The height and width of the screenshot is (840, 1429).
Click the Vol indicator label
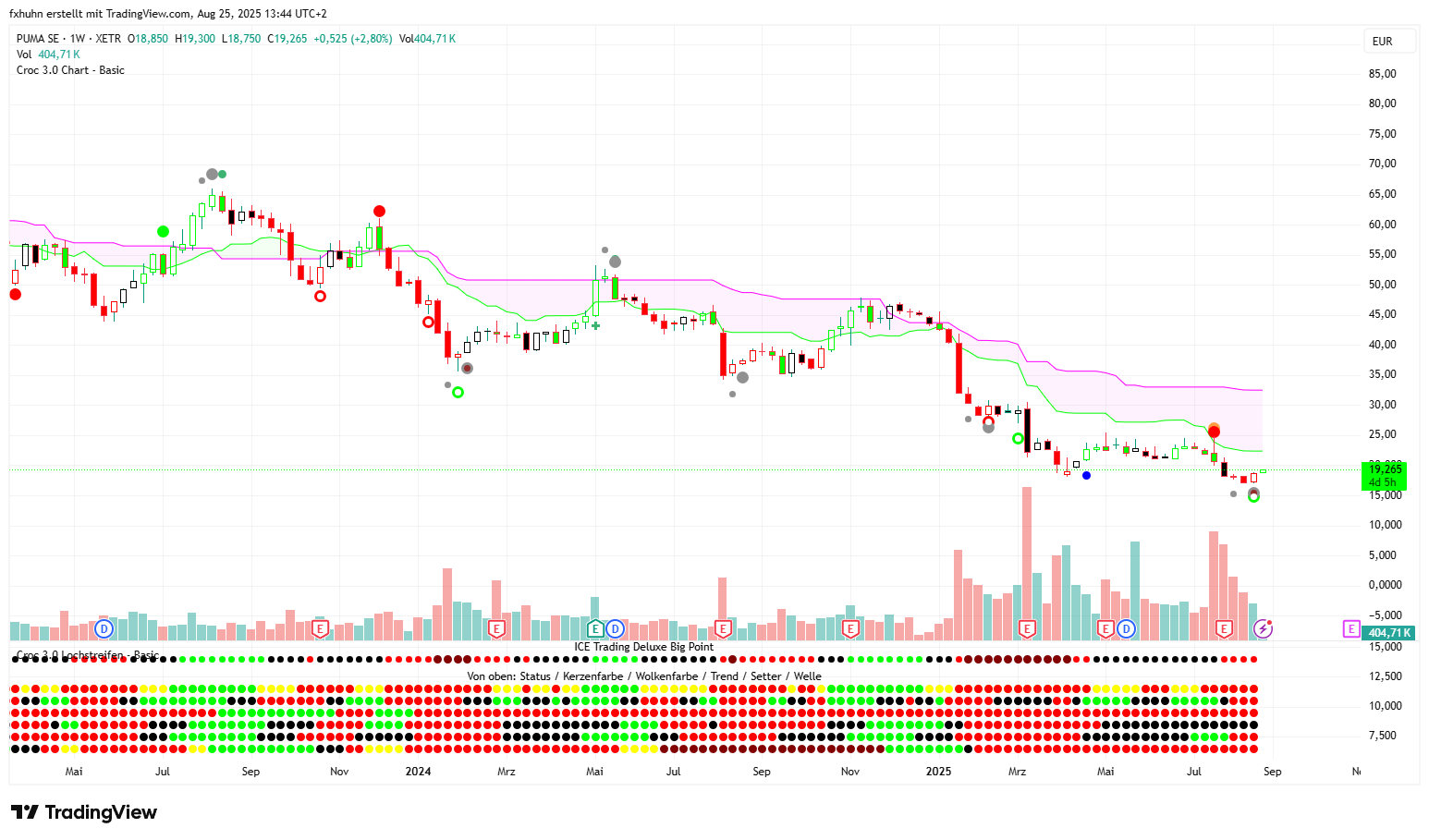(24, 55)
